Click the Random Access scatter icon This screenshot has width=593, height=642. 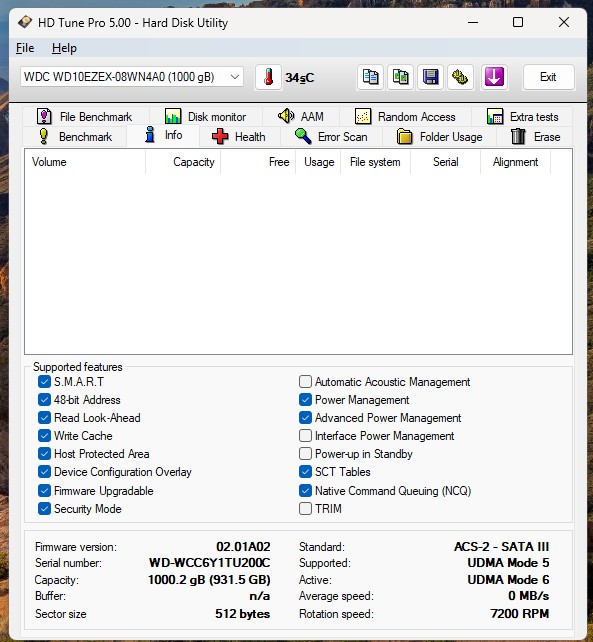point(363,117)
